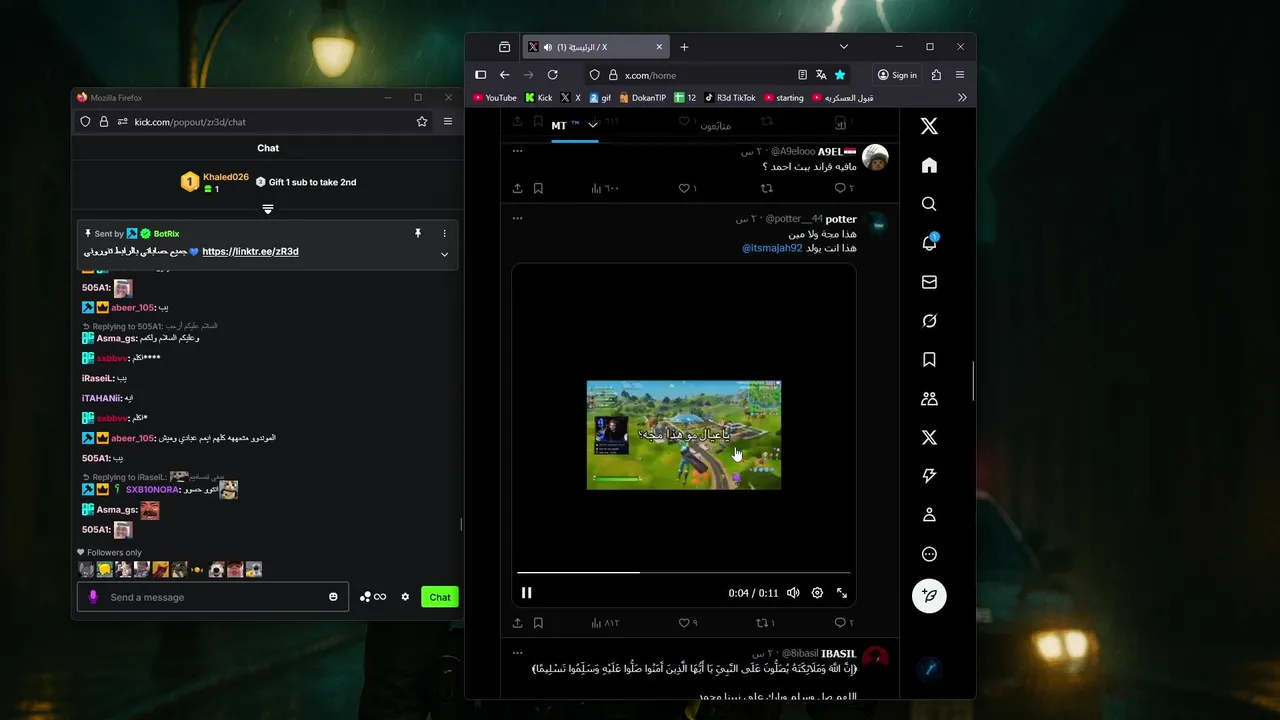Show more bookmarks chevron
1280x720 pixels.
pos(962,98)
